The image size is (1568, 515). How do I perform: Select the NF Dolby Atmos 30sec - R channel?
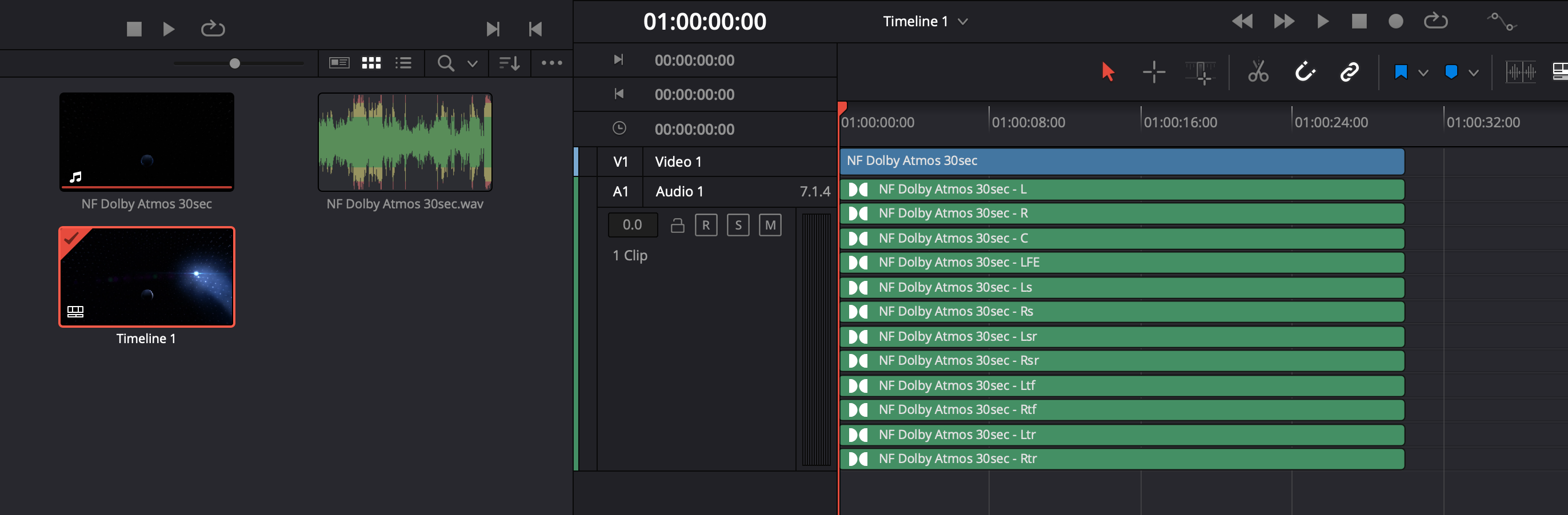tap(1122, 214)
